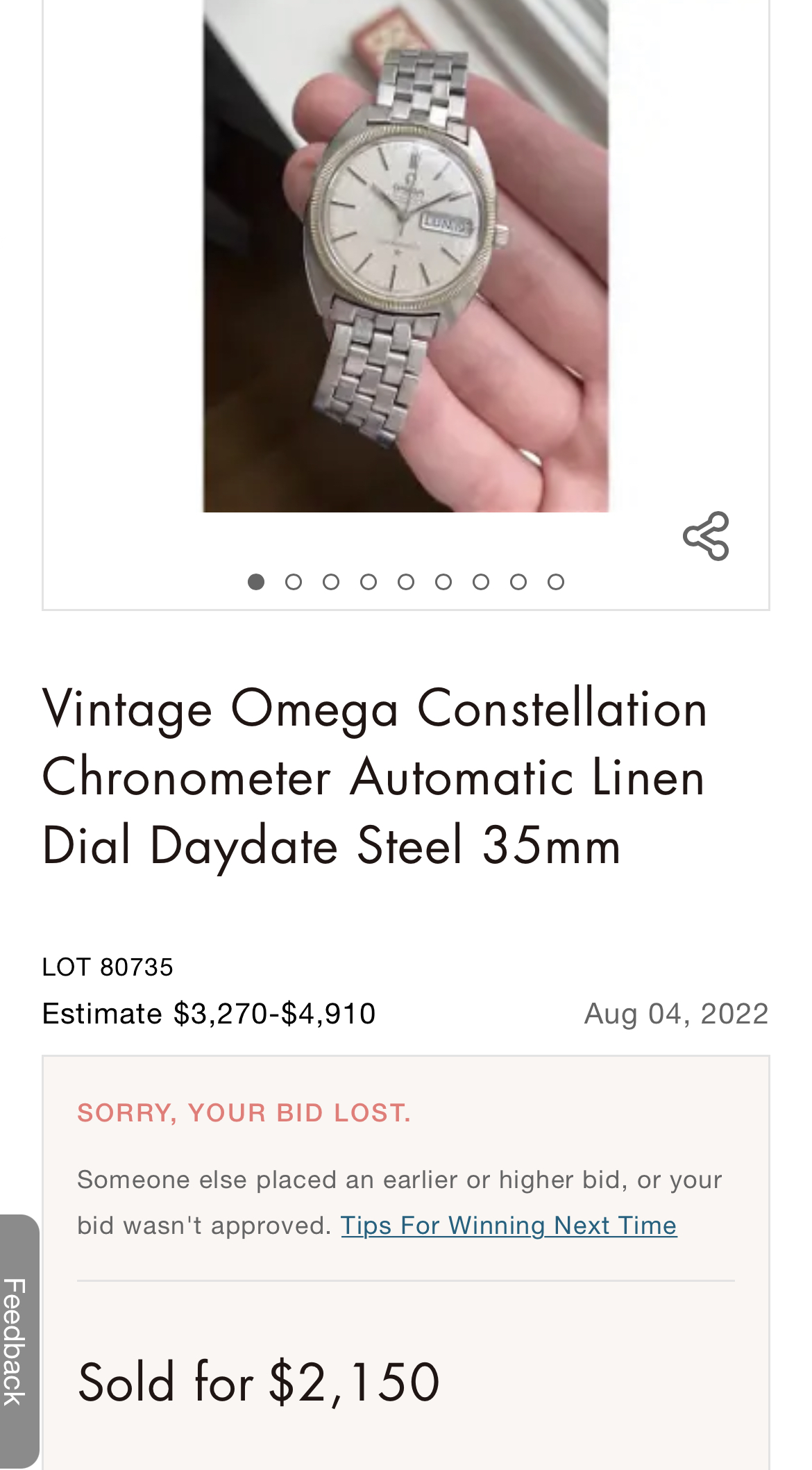This screenshot has width=812, height=1470.
Task: Select the fourth carousel dot
Action: tap(369, 582)
